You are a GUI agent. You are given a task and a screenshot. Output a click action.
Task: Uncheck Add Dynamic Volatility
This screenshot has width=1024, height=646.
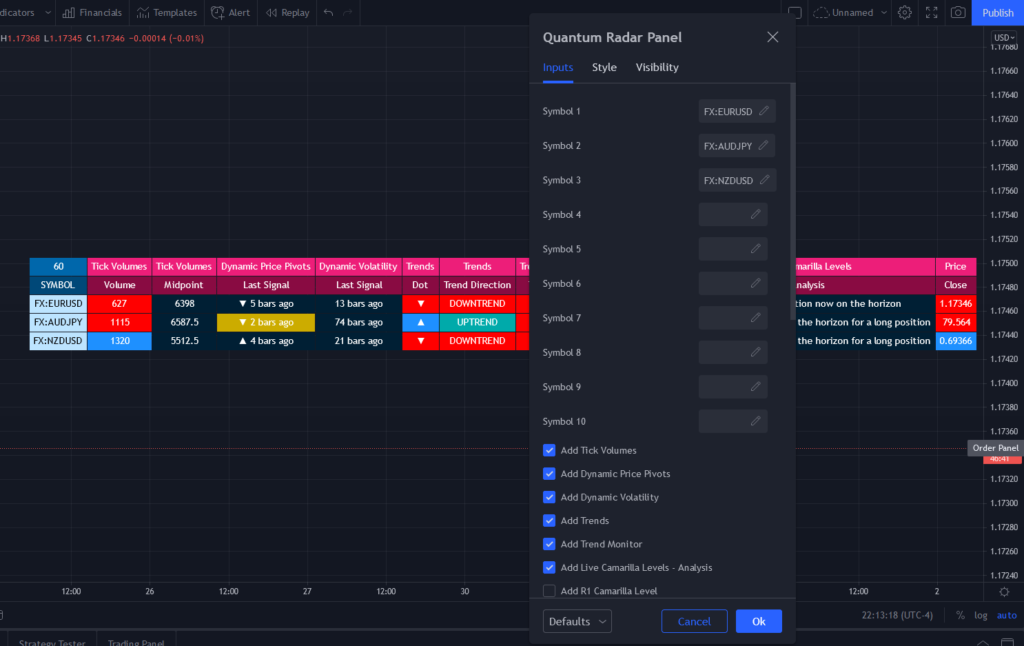tap(549, 497)
